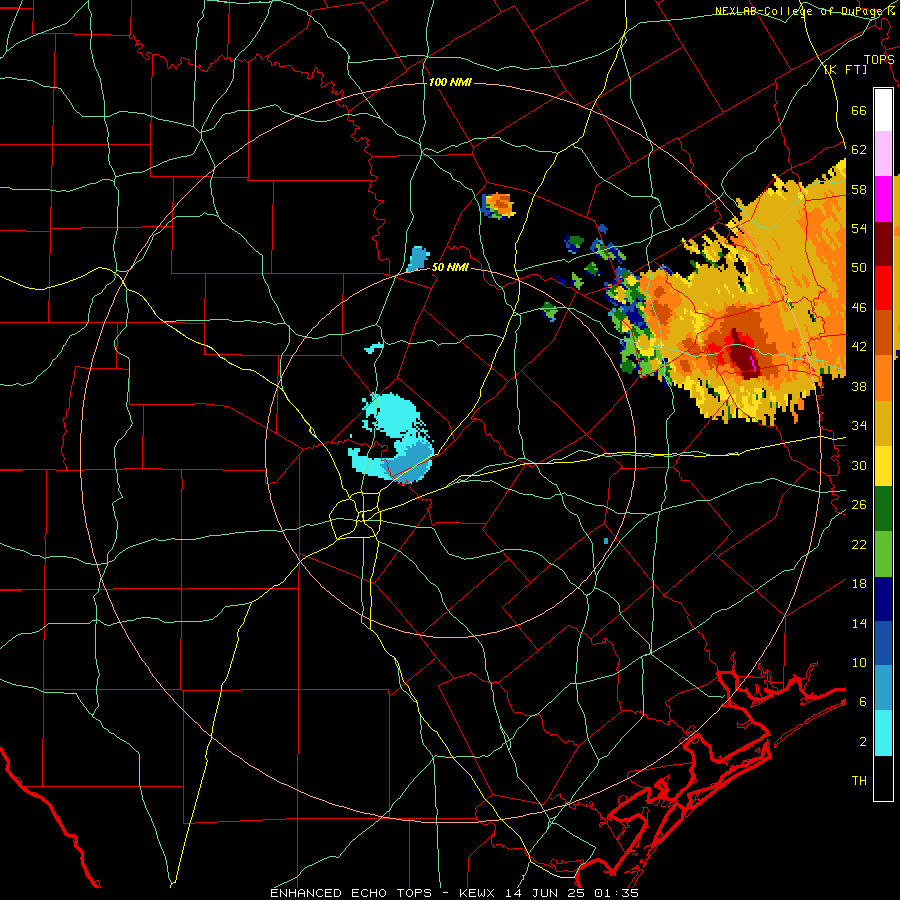Click the legend value label '18'
This screenshot has height=900, width=900.
[x=859, y=583]
